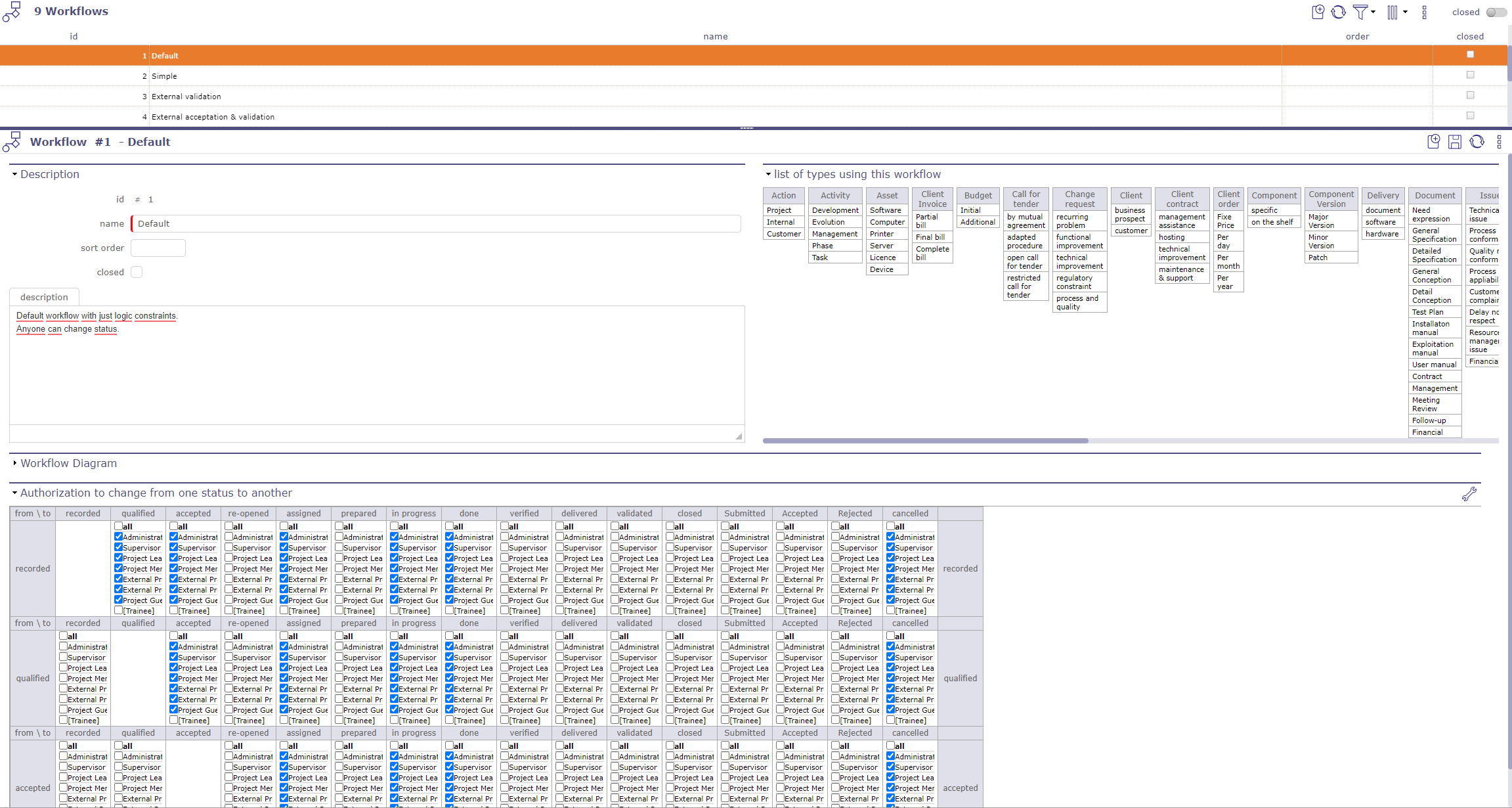Collapse the Description section

tap(14, 173)
